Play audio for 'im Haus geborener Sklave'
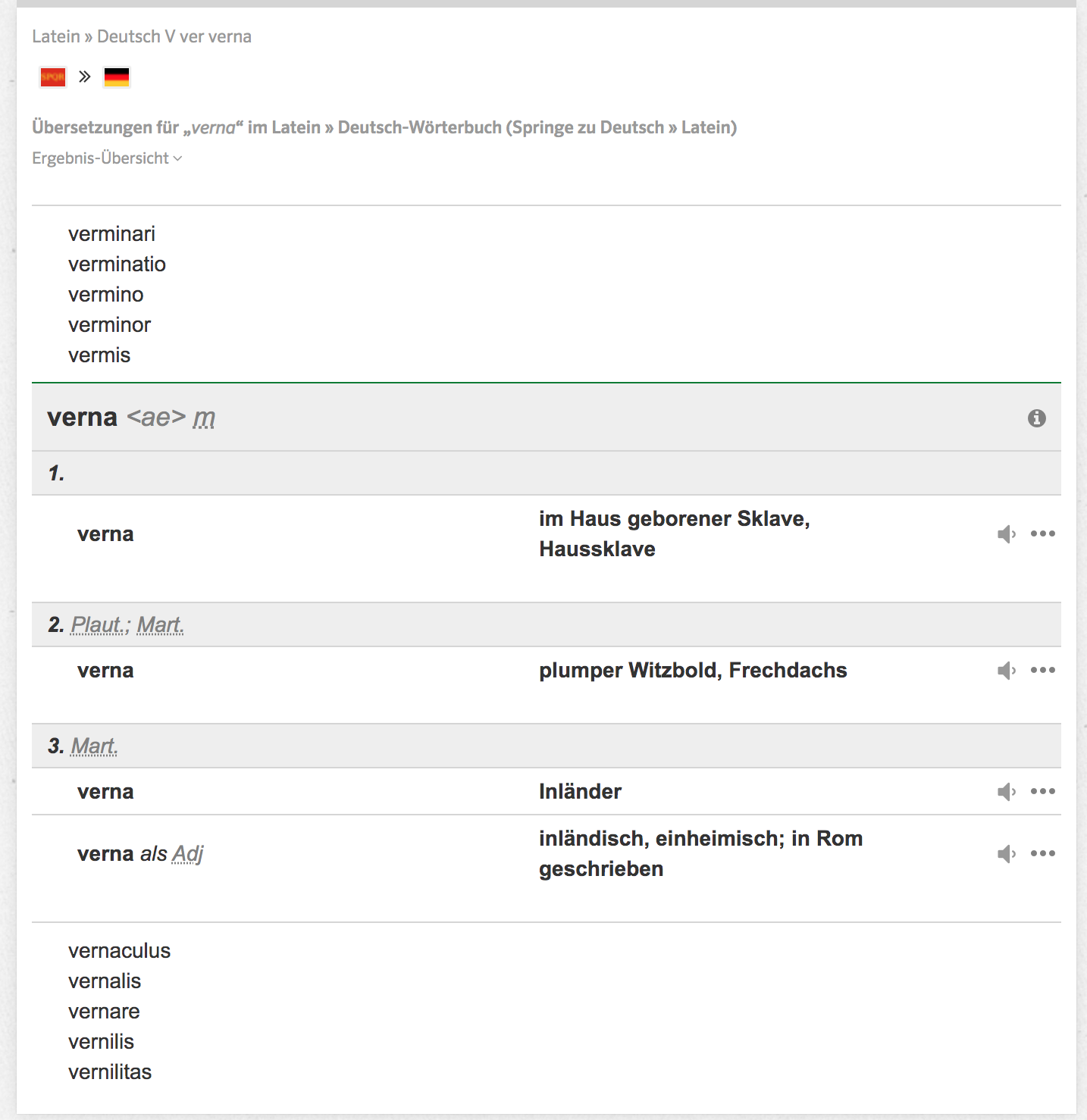The height and width of the screenshot is (1120, 1087). [x=1006, y=534]
